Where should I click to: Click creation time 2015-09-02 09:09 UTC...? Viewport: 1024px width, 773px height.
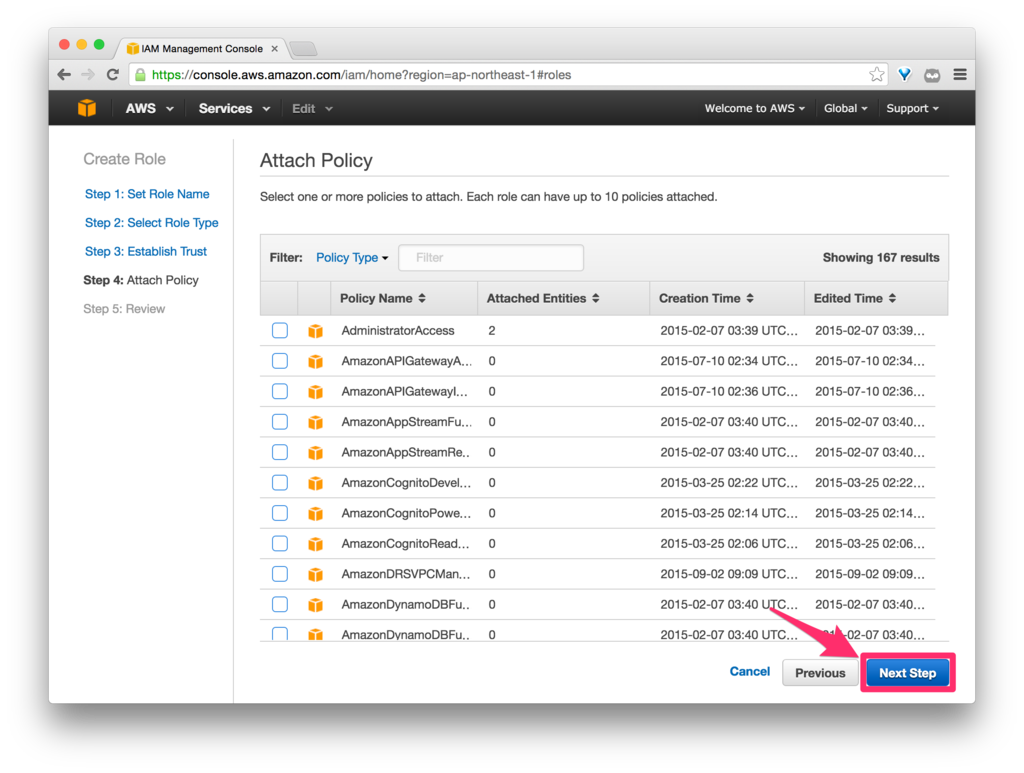click(729, 575)
